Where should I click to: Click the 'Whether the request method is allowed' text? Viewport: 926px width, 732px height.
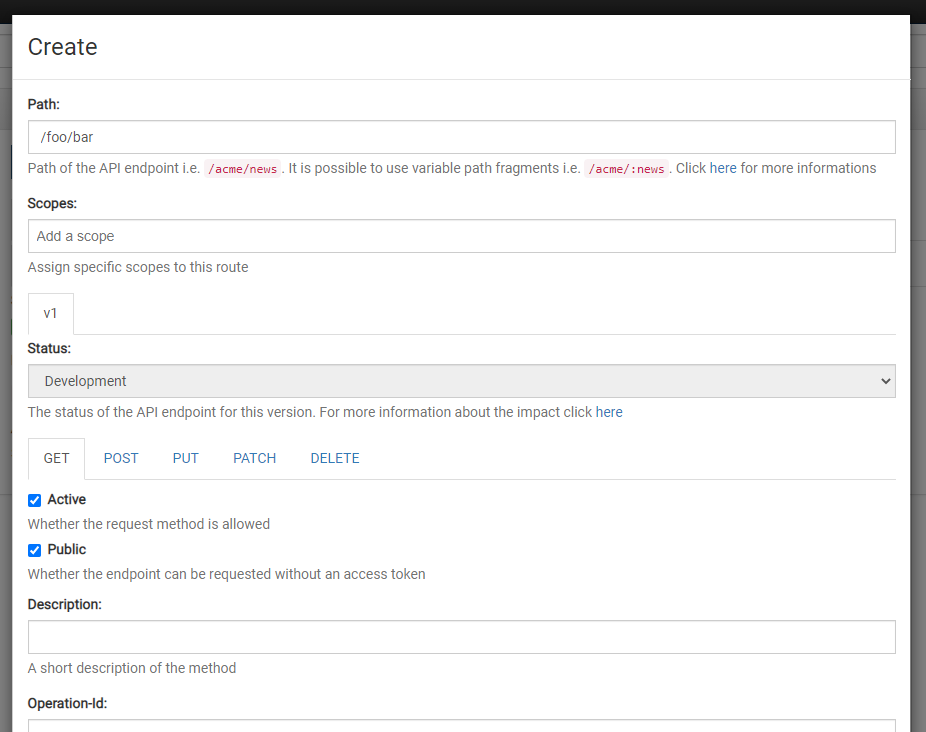pyautogui.click(x=149, y=524)
